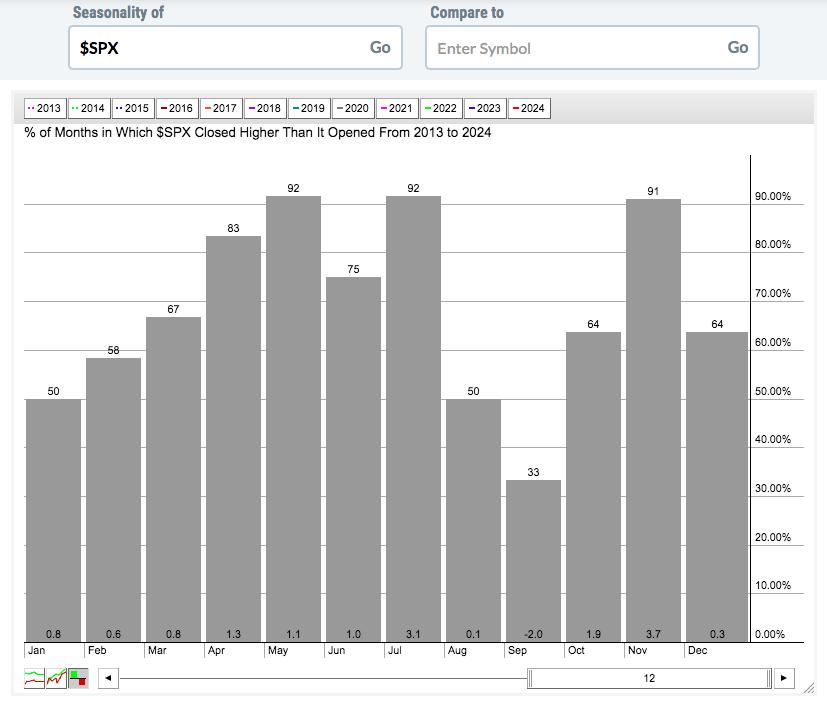
Task: Click the September bar showing 33
Action: [533, 560]
